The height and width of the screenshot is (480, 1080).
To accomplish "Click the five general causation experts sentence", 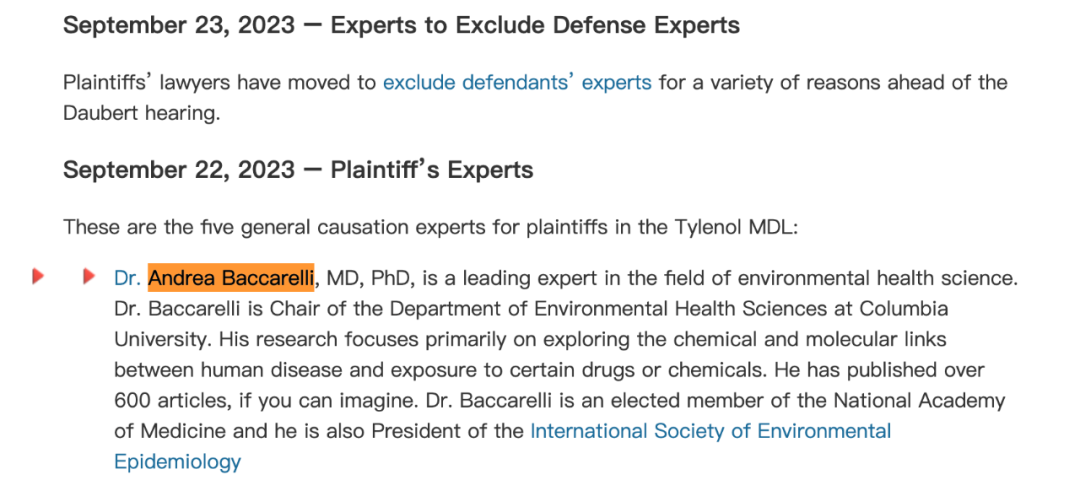I will point(430,227).
